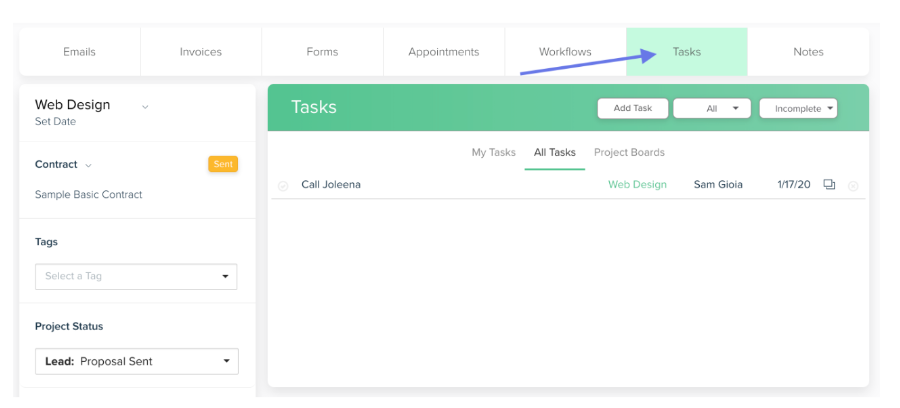This screenshot has width=900, height=408.
Task: Mark Call Joleena task complete with circle check
Action: click(283, 186)
